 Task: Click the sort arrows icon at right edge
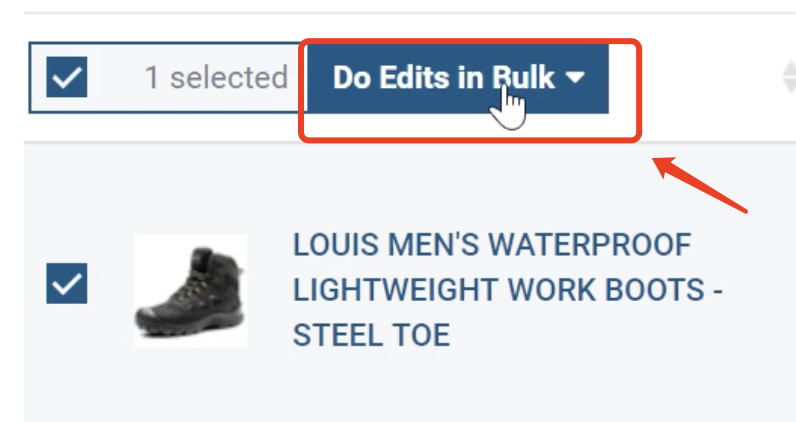(788, 78)
